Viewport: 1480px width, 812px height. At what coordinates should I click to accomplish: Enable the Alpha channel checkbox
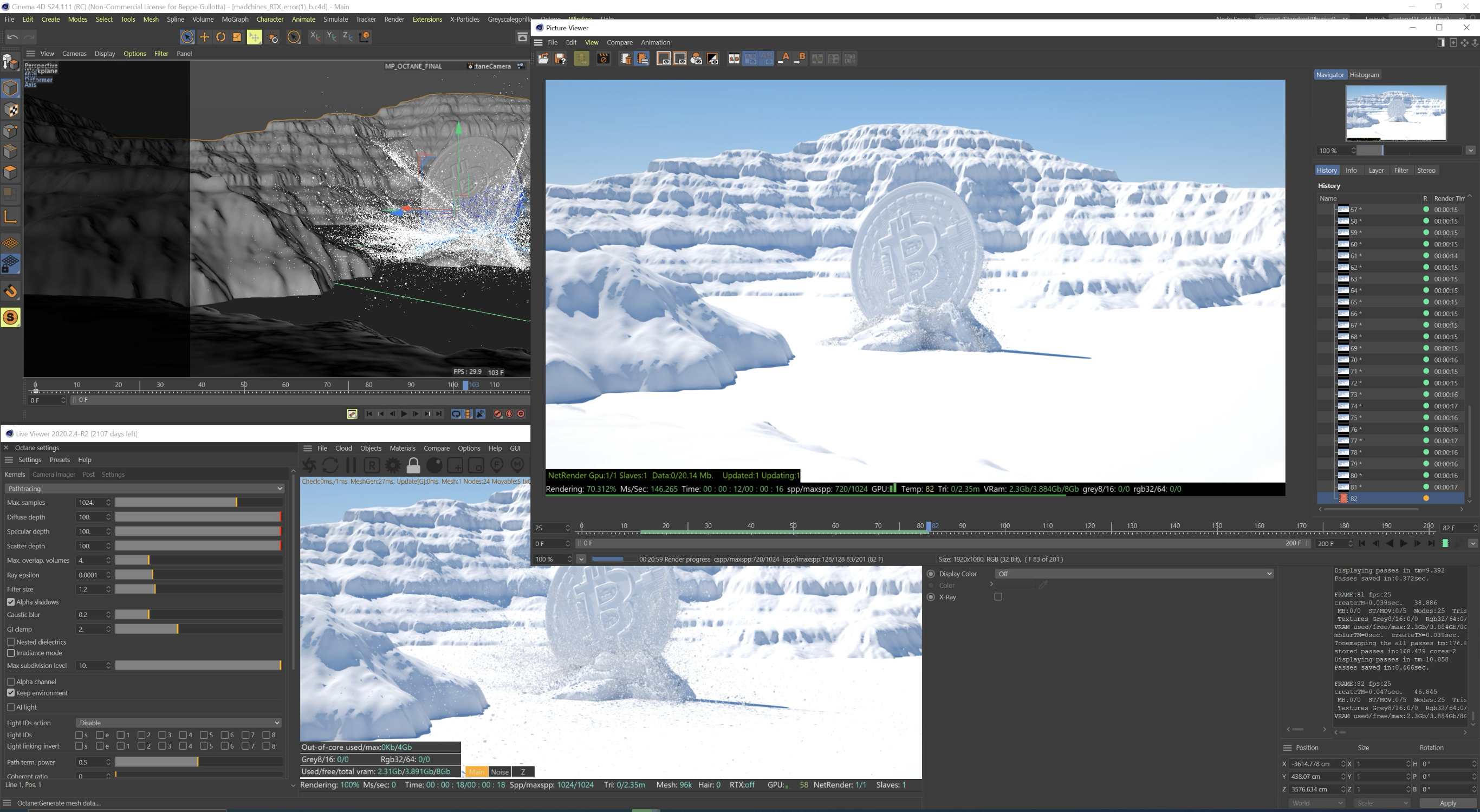point(11,681)
